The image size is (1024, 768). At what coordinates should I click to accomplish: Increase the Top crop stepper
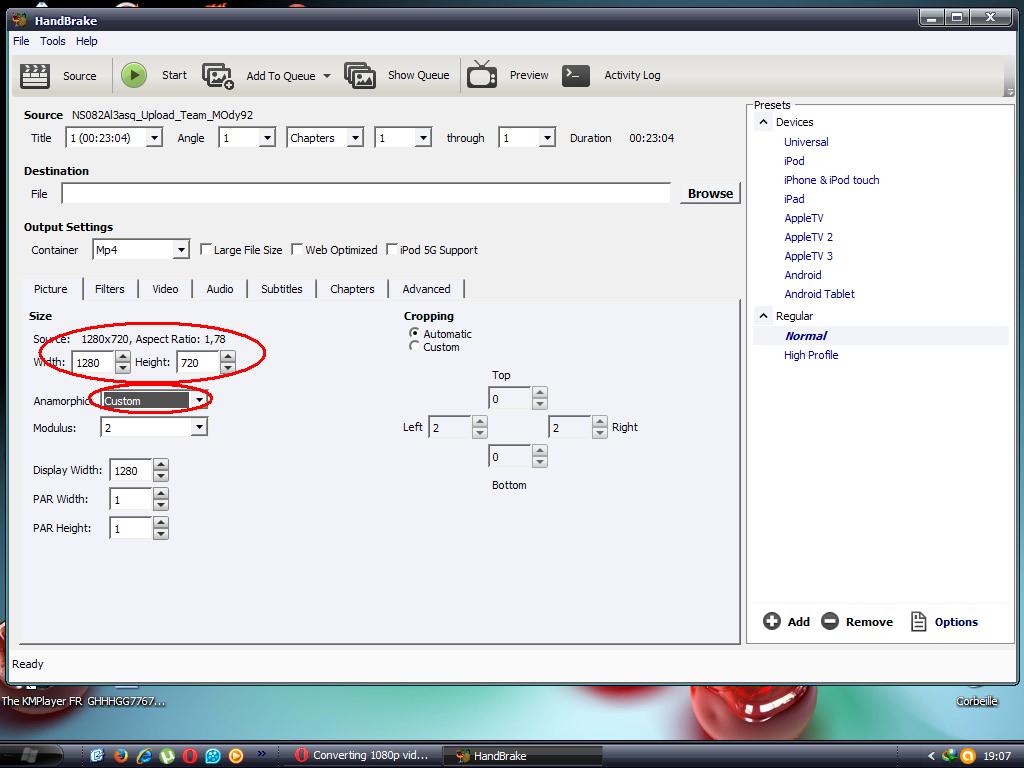539,392
